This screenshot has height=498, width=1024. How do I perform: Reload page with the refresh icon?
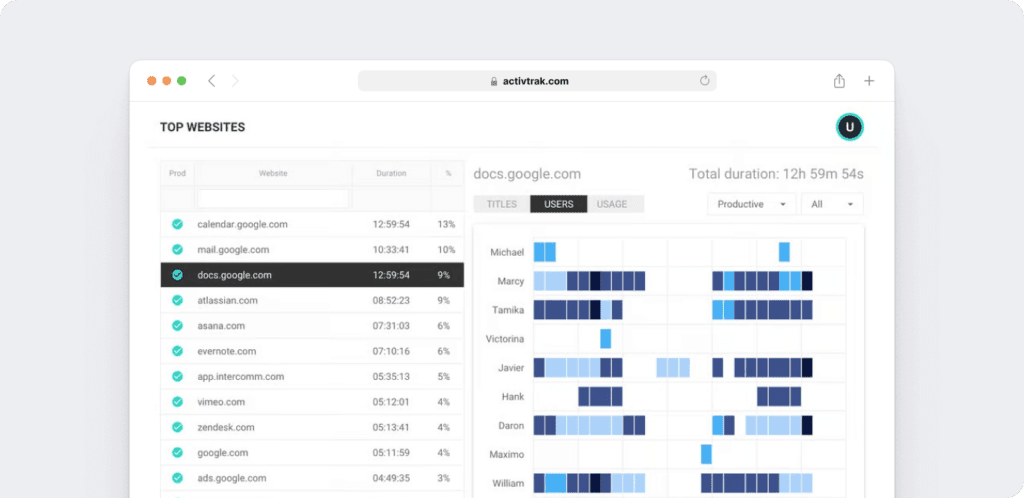(x=704, y=81)
